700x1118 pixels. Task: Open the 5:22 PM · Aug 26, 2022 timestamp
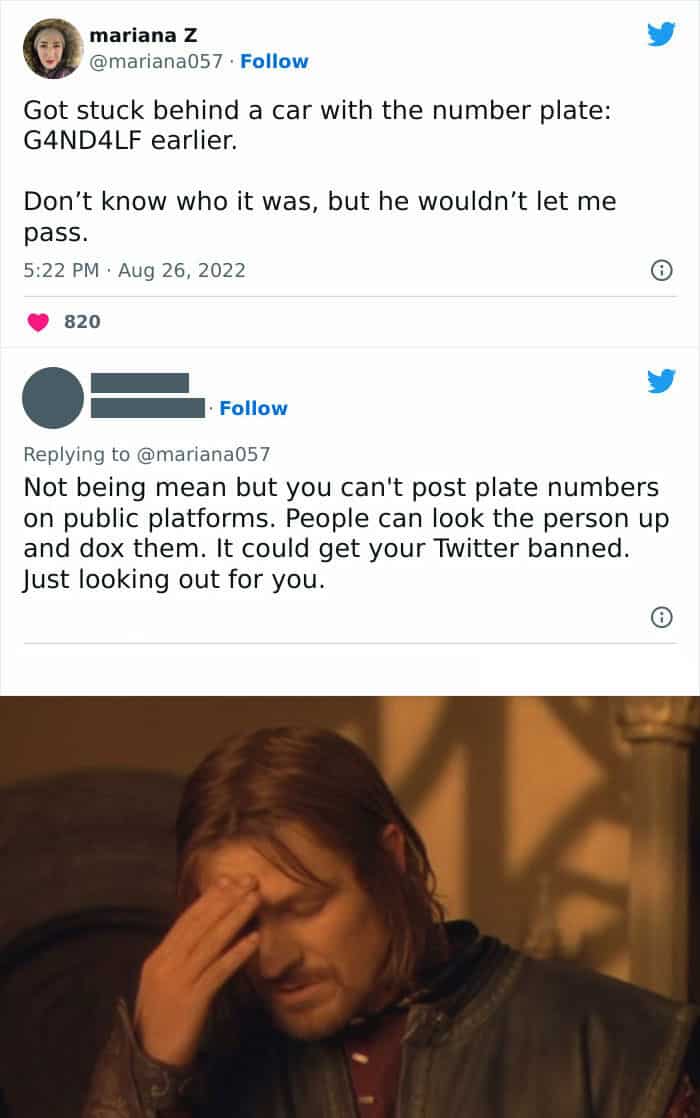134,270
